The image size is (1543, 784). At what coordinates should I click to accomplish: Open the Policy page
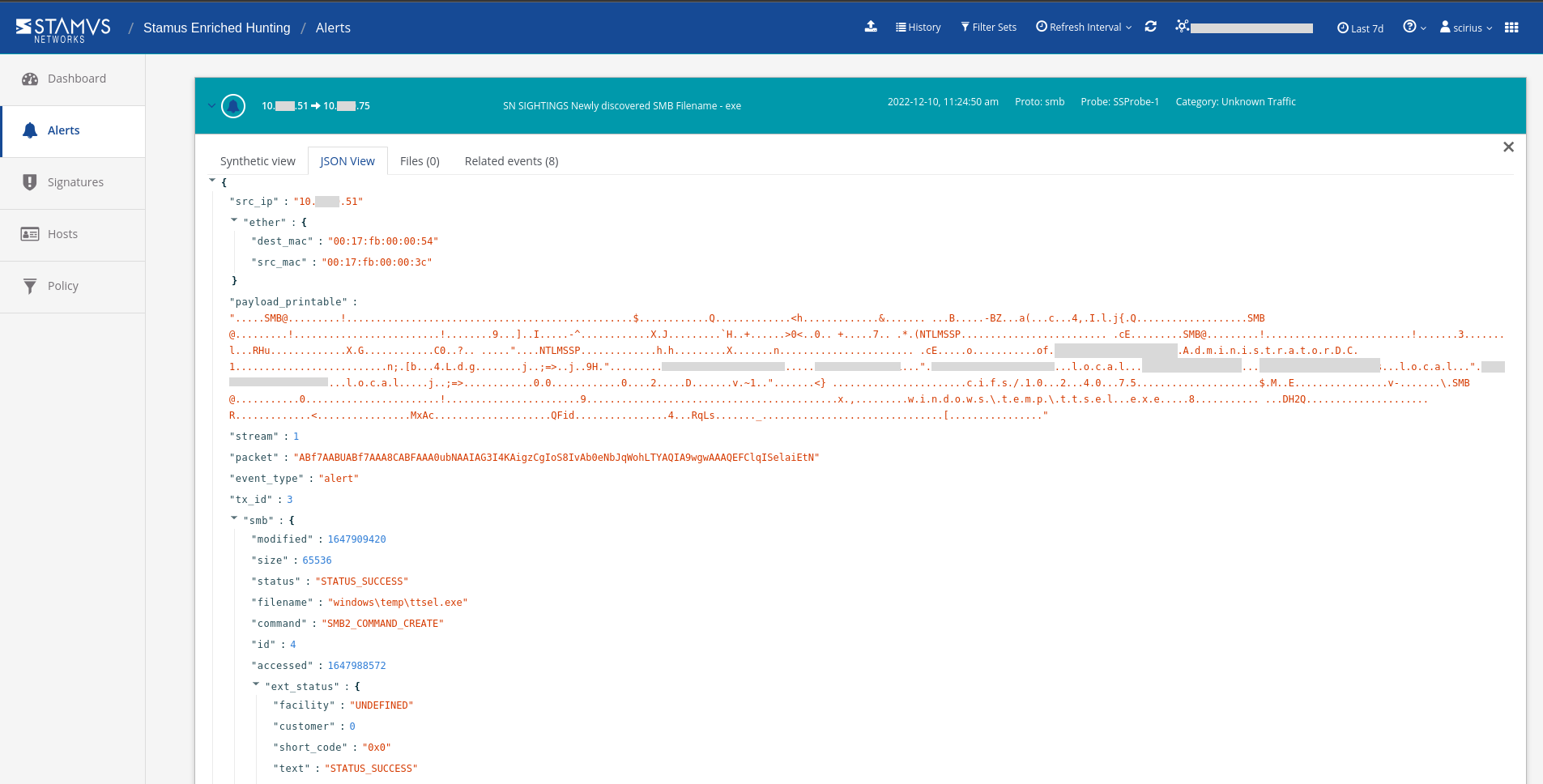pyautogui.click(x=62, y=285)
